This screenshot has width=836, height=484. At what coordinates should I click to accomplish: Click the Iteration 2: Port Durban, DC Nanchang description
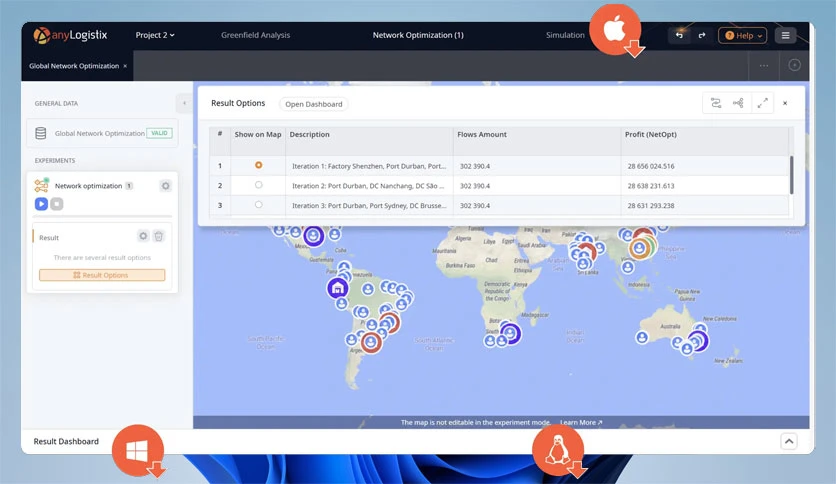click(x=368, y=186)
